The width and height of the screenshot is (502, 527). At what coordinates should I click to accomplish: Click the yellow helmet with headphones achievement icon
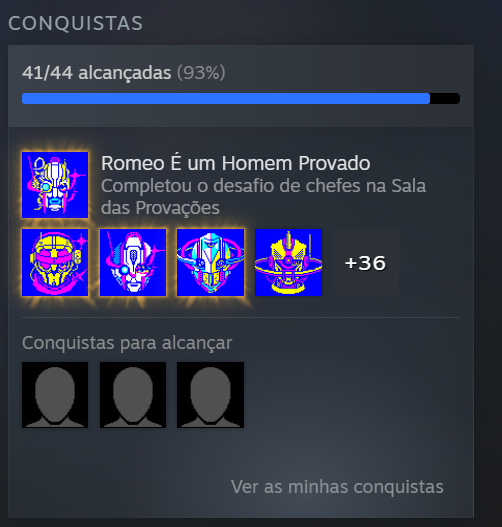[x=55, y=262]
